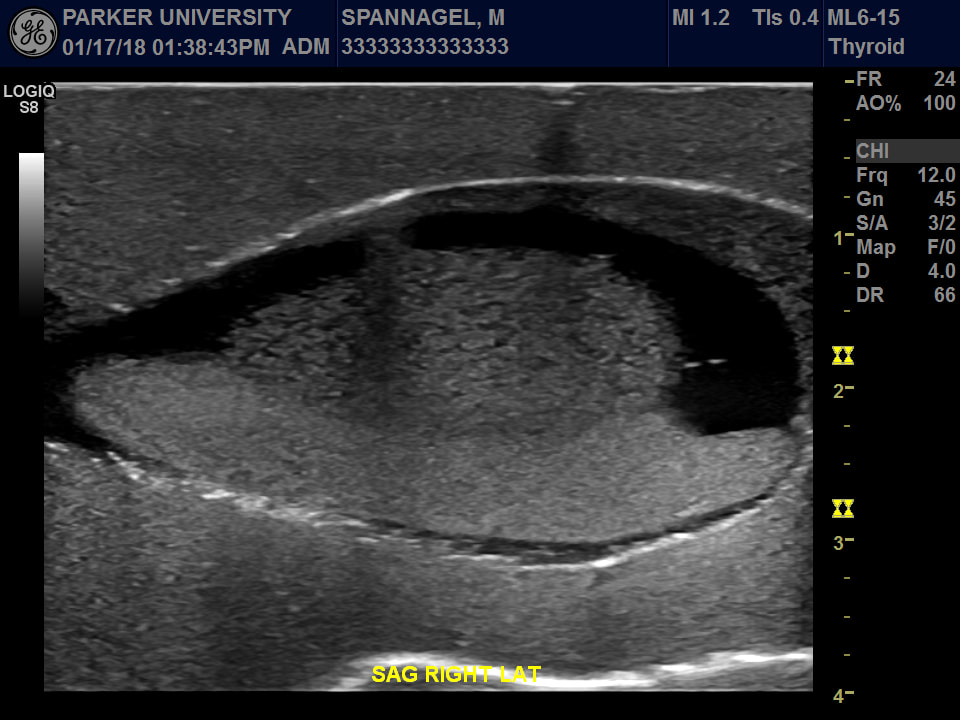Click the Thyroid preset label
The height and width of the screenshot is (720, 960).
866,47
